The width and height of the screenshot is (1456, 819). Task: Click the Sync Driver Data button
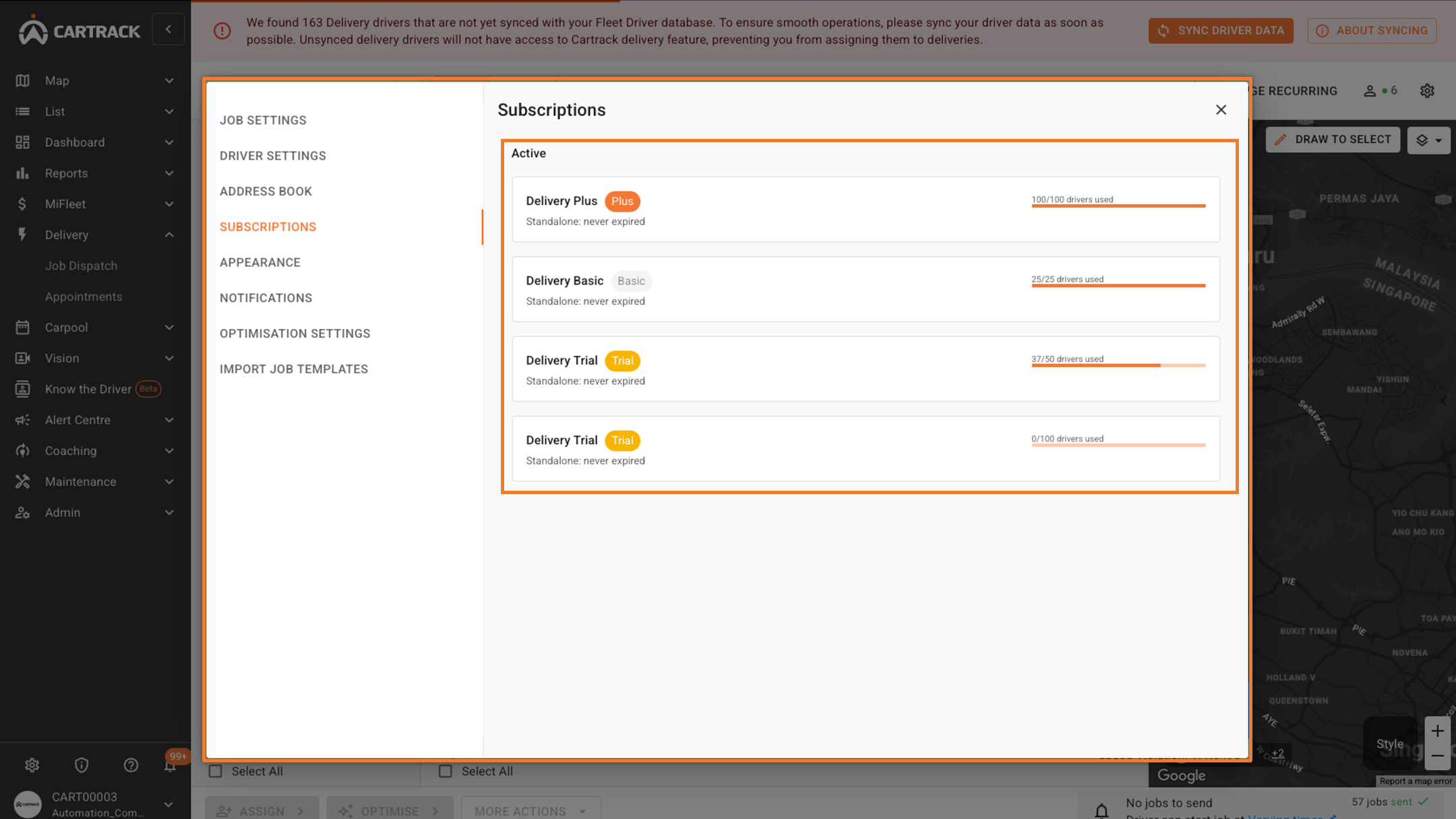1221,30
